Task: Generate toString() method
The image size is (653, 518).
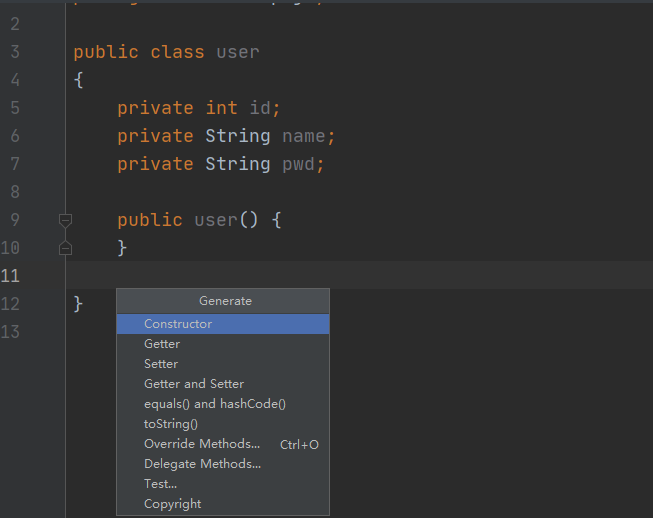Action: tap(223, 424)
